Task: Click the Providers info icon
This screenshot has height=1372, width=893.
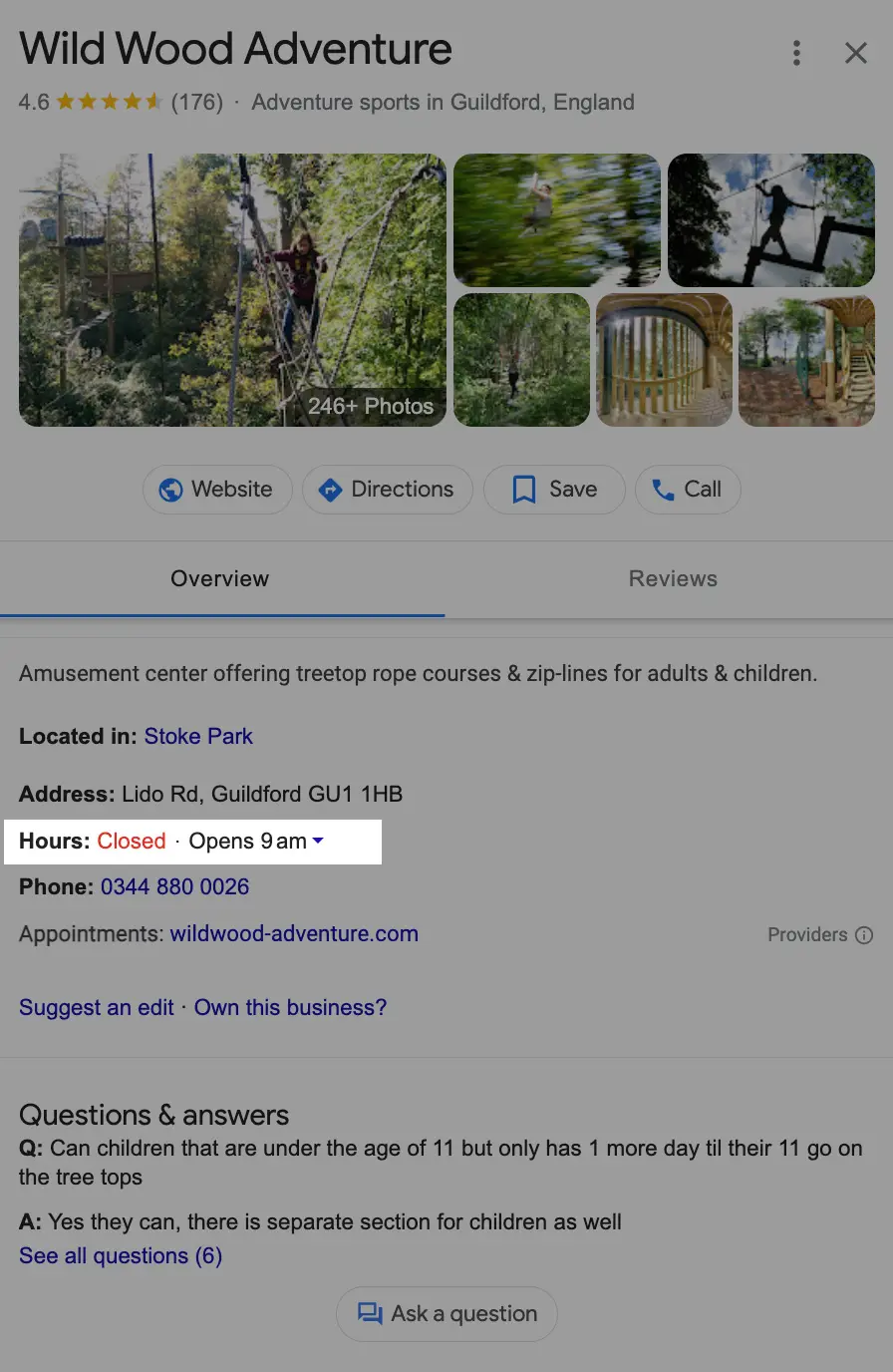Action: pyautogui.click(x=864, y=935)
